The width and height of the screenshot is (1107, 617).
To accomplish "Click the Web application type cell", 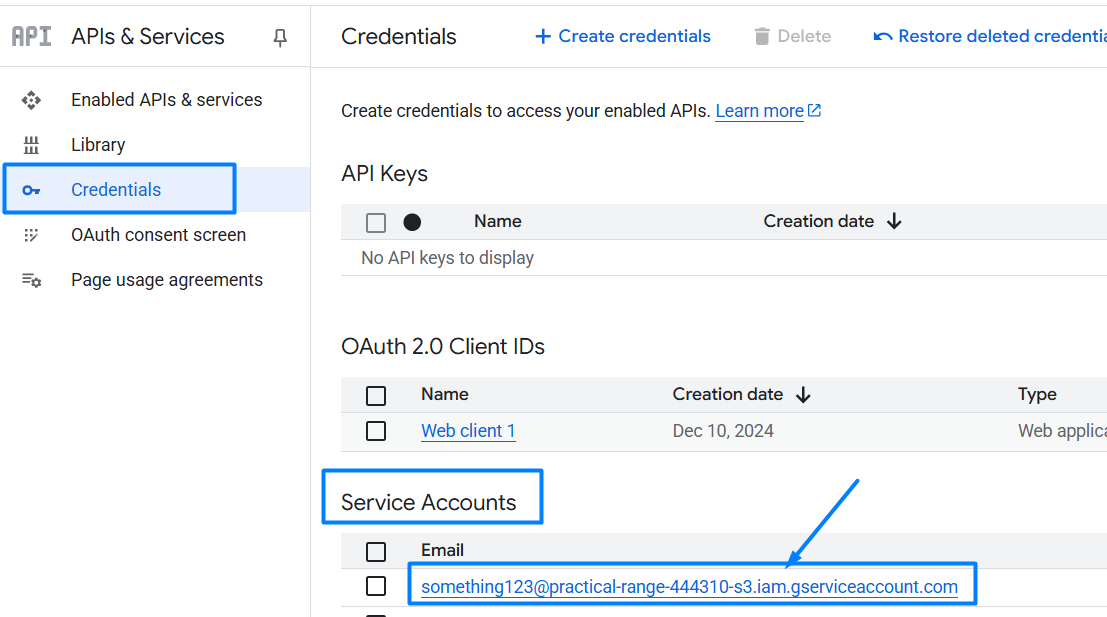I will (x=1063, y=431).
